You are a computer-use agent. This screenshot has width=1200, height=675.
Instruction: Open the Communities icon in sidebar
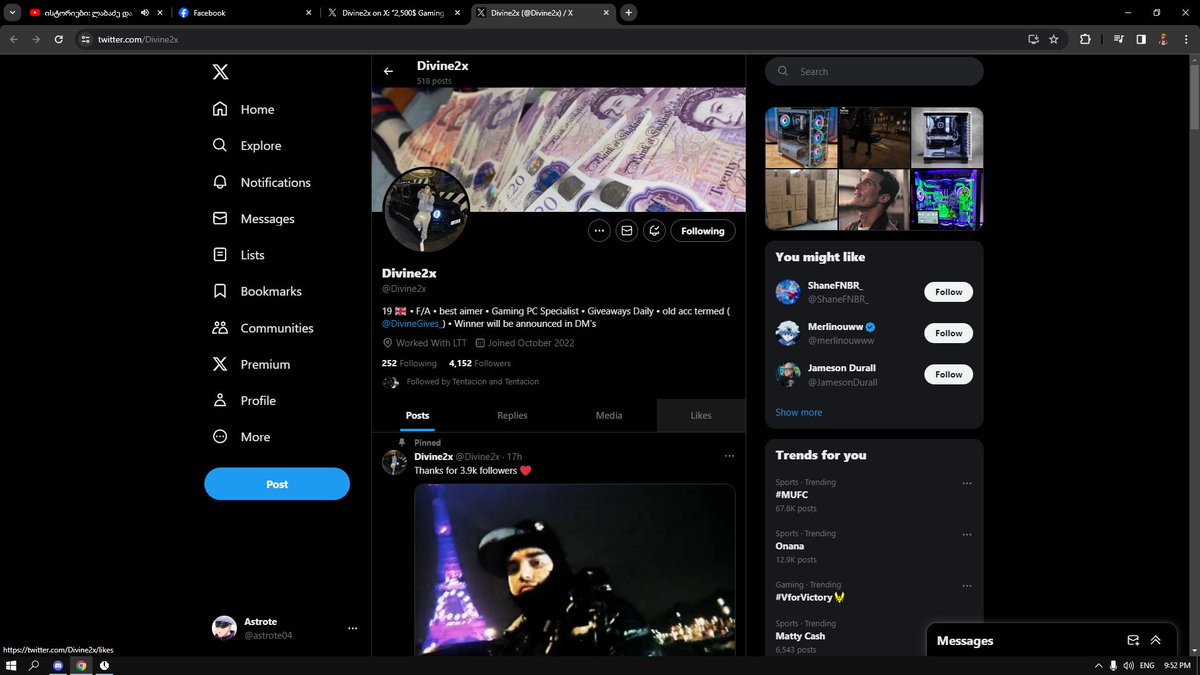point(220,328)
